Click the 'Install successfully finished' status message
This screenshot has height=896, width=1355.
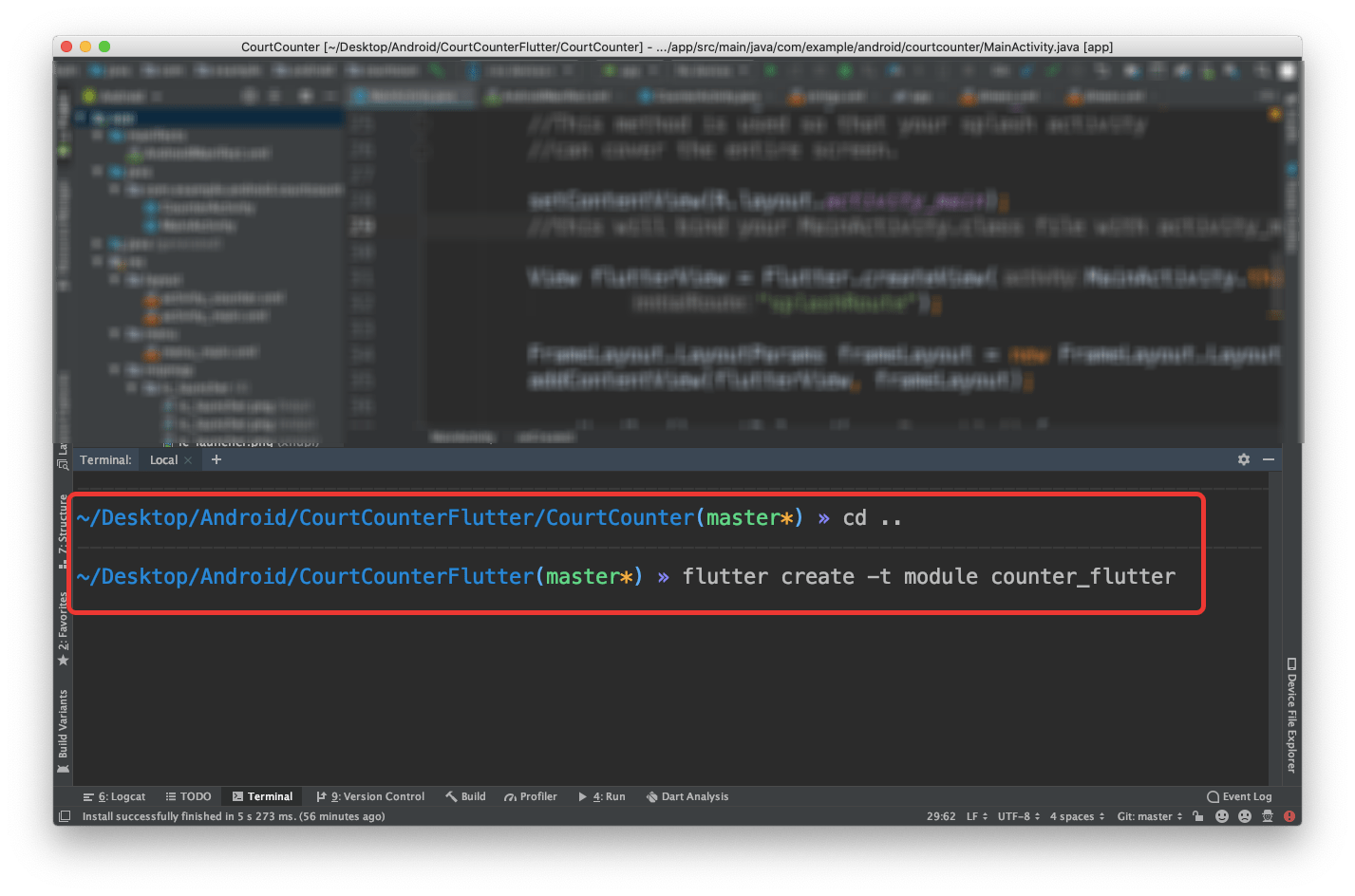coord(234,816)
